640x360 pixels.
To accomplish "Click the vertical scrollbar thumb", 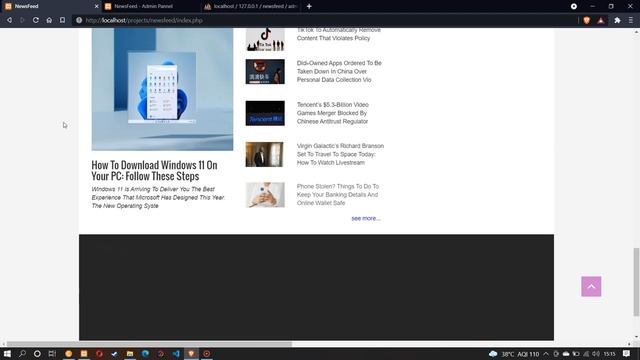I will pos(636,282).
